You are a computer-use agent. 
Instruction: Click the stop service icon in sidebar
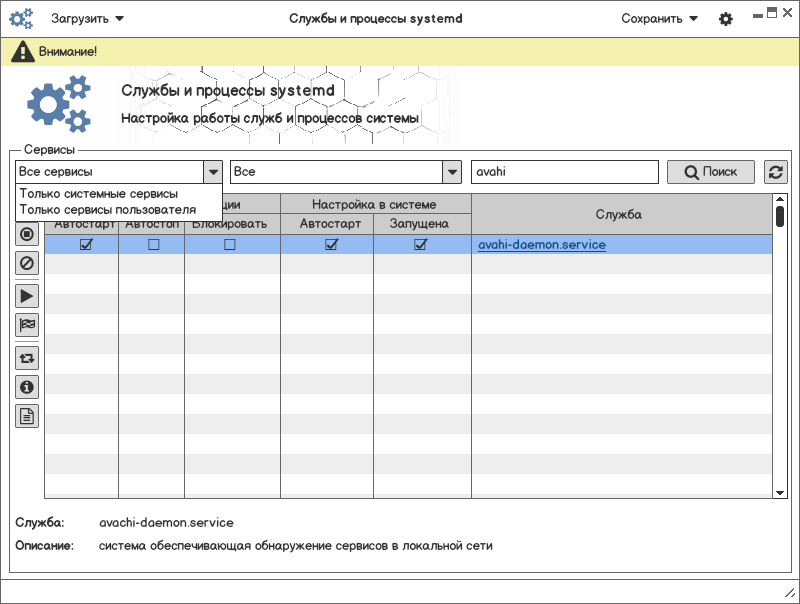pyautogui.click(x=27, y=235)
